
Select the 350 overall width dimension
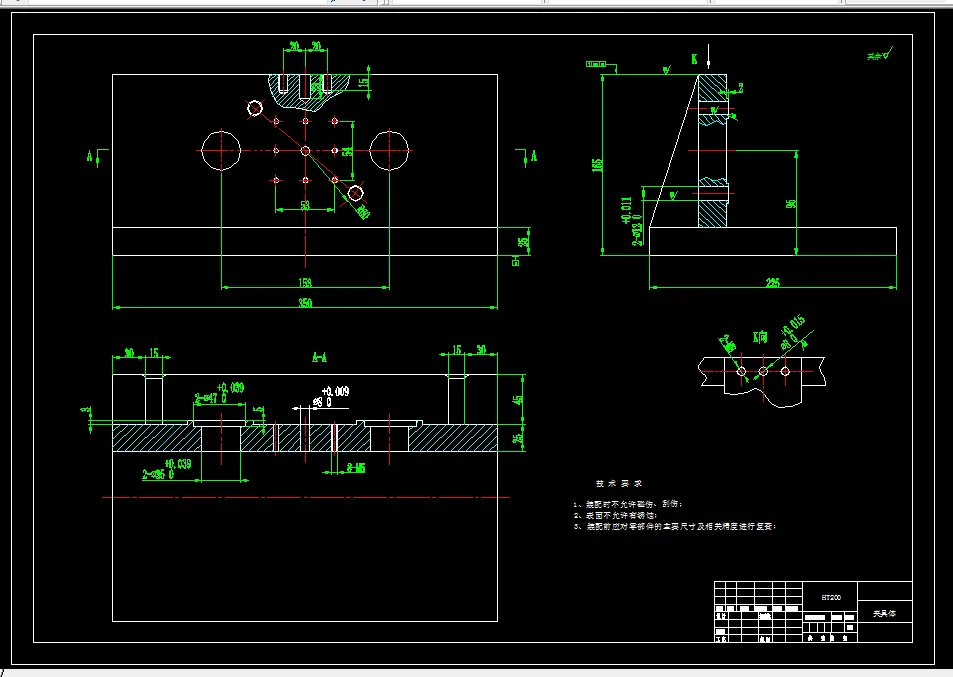pos(305,303)
